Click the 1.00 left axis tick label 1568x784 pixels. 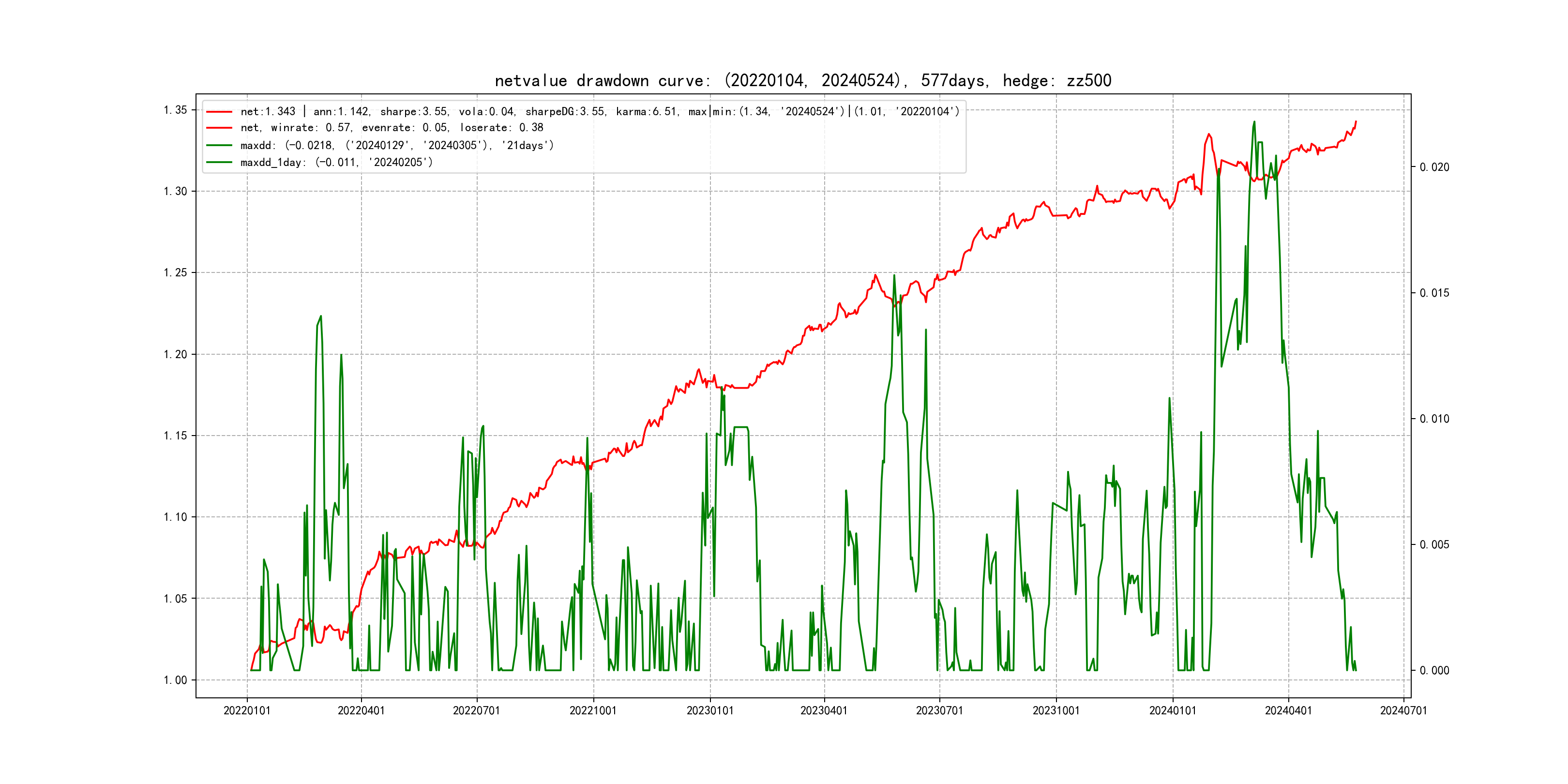coord(175,680)
